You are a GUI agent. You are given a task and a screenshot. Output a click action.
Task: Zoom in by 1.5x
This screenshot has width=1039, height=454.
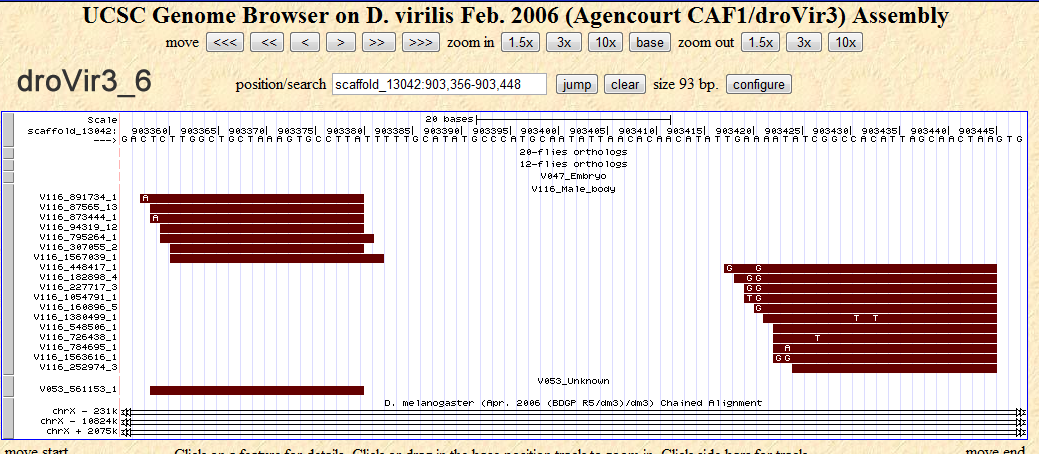(x=520, y=42)
